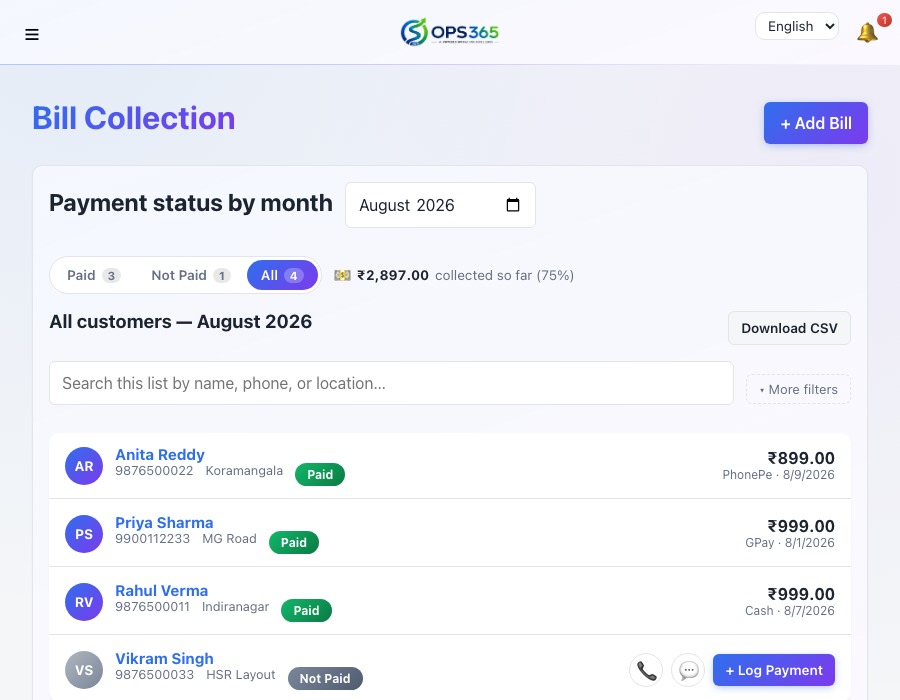Click the + Add Bill button
The height and width of the screenshot is (700, 900).
[816, 123]
